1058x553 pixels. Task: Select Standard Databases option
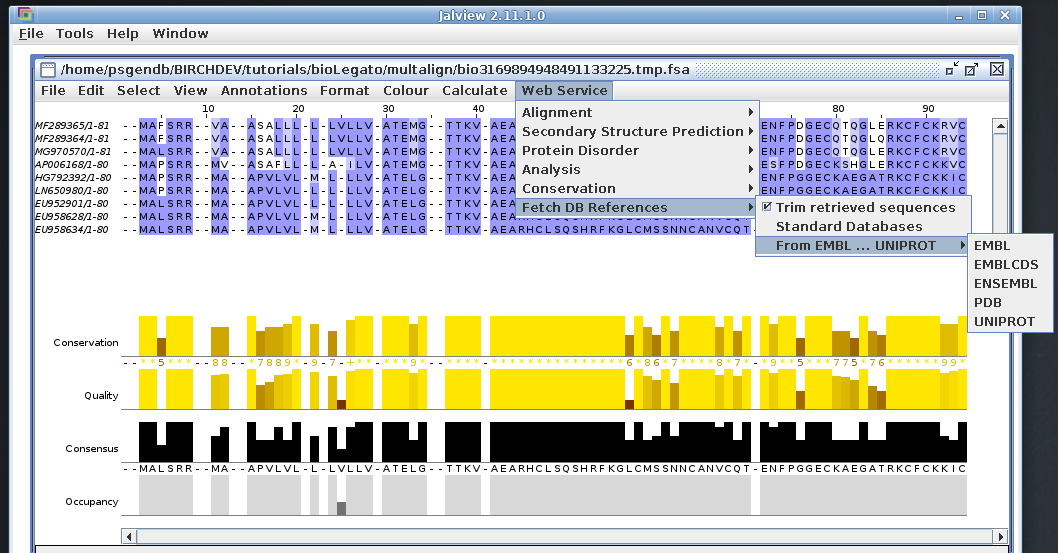(848, 227)
